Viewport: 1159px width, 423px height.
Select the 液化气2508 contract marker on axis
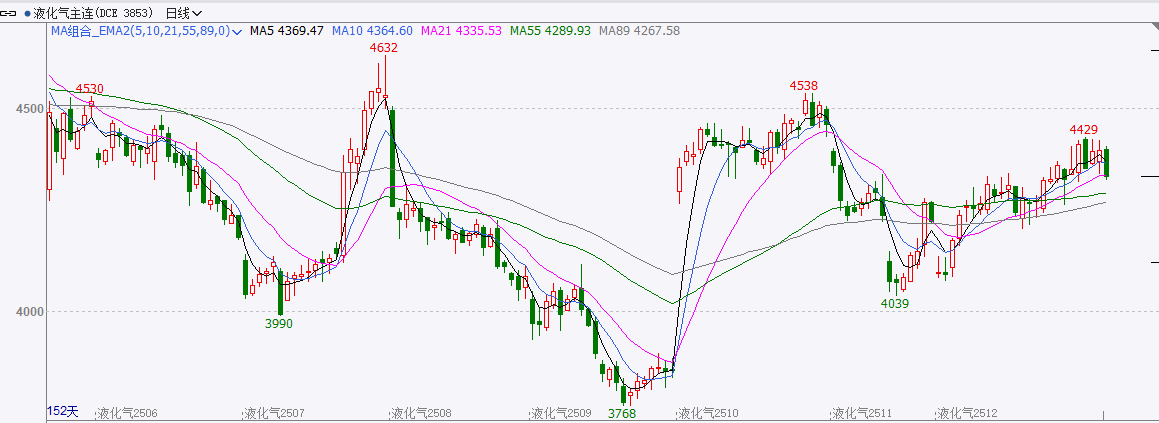(421, 413)
